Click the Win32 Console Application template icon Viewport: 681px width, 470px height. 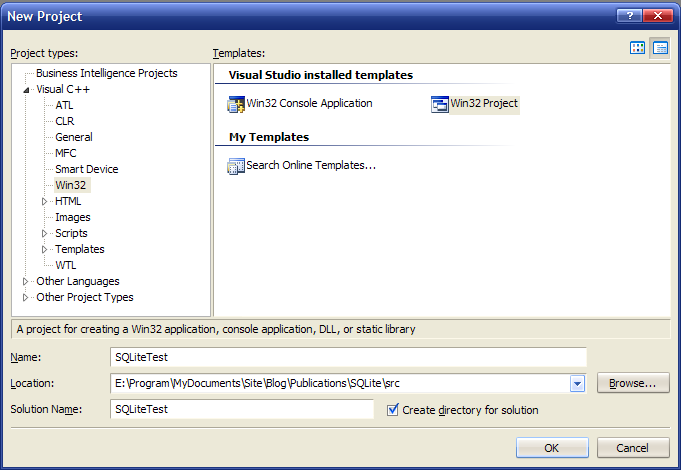tap(236, 105)
